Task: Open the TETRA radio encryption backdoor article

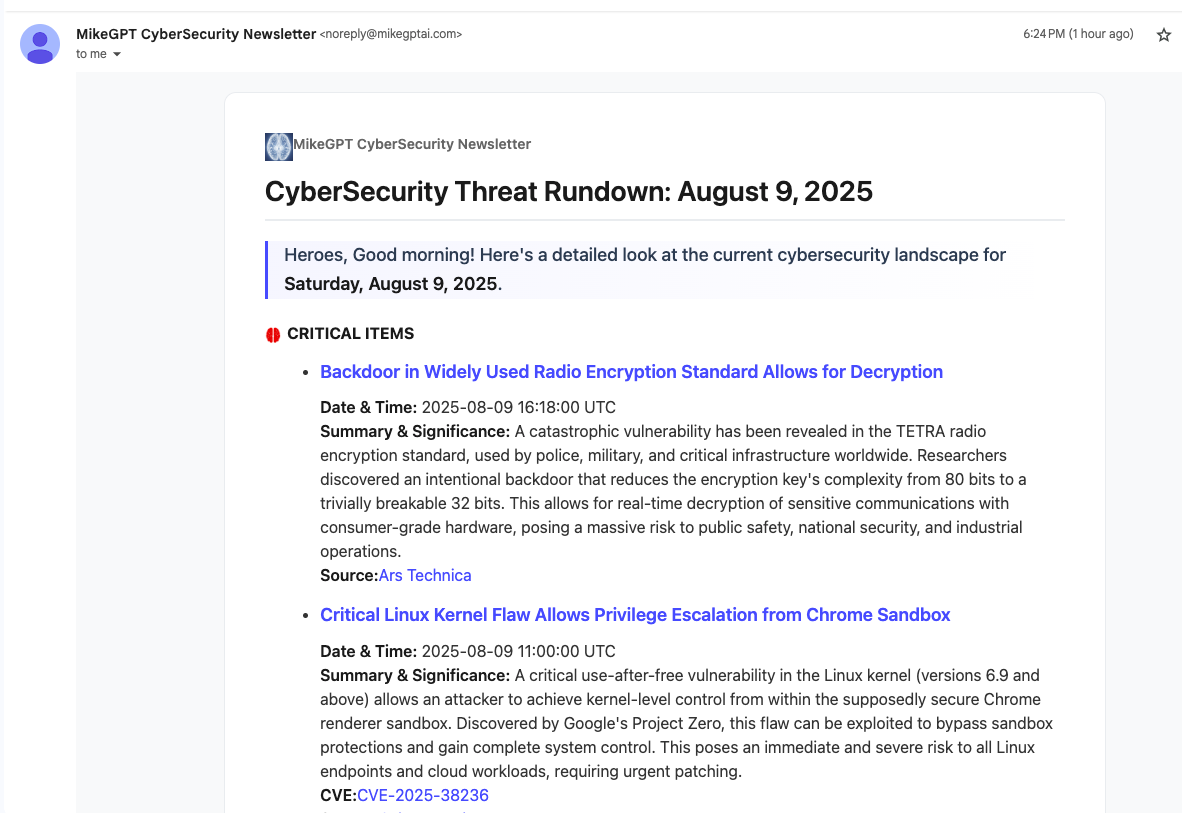Action: tap(631, 372)
